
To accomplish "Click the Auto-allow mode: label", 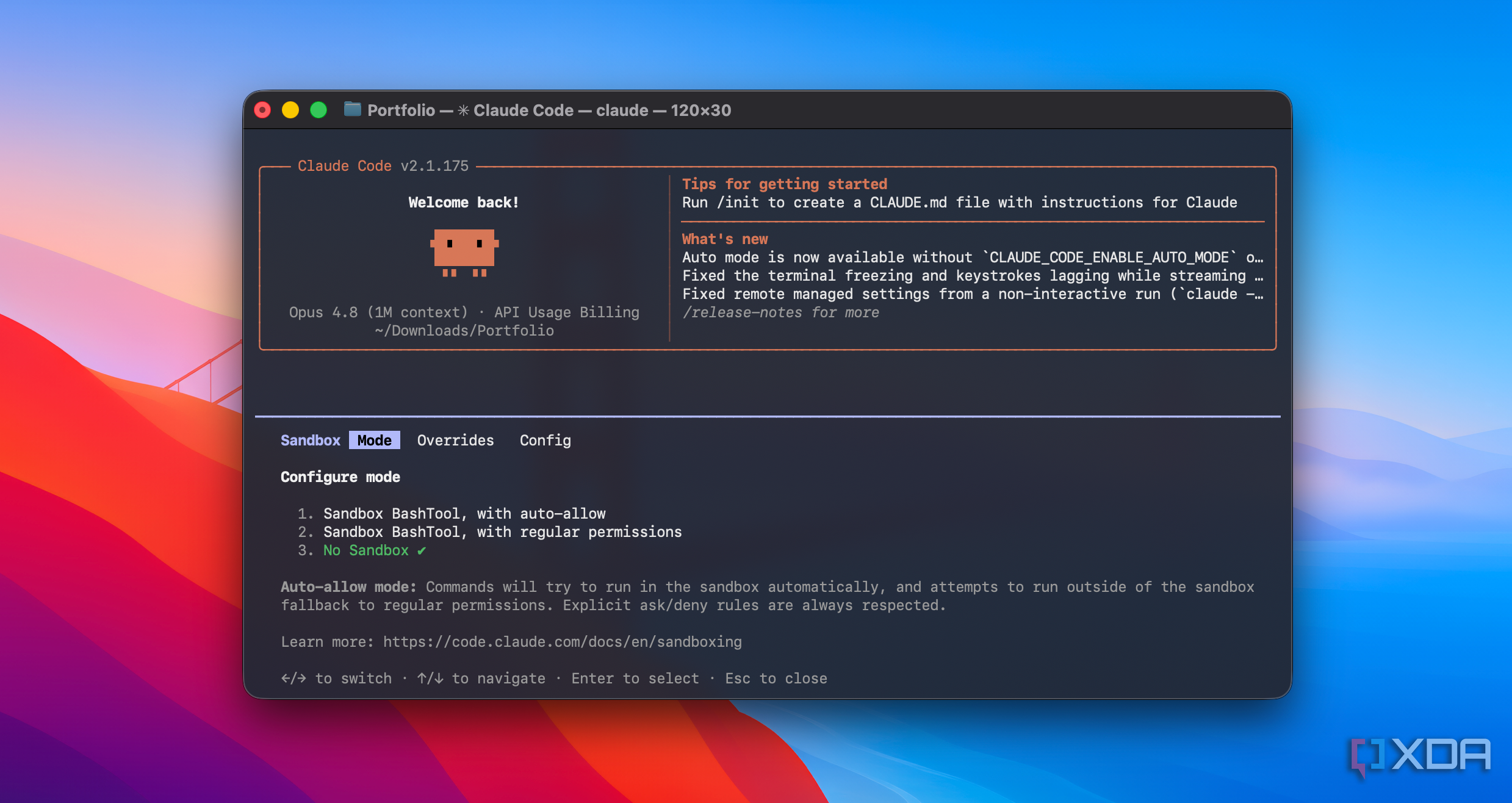I will [348, 587].
